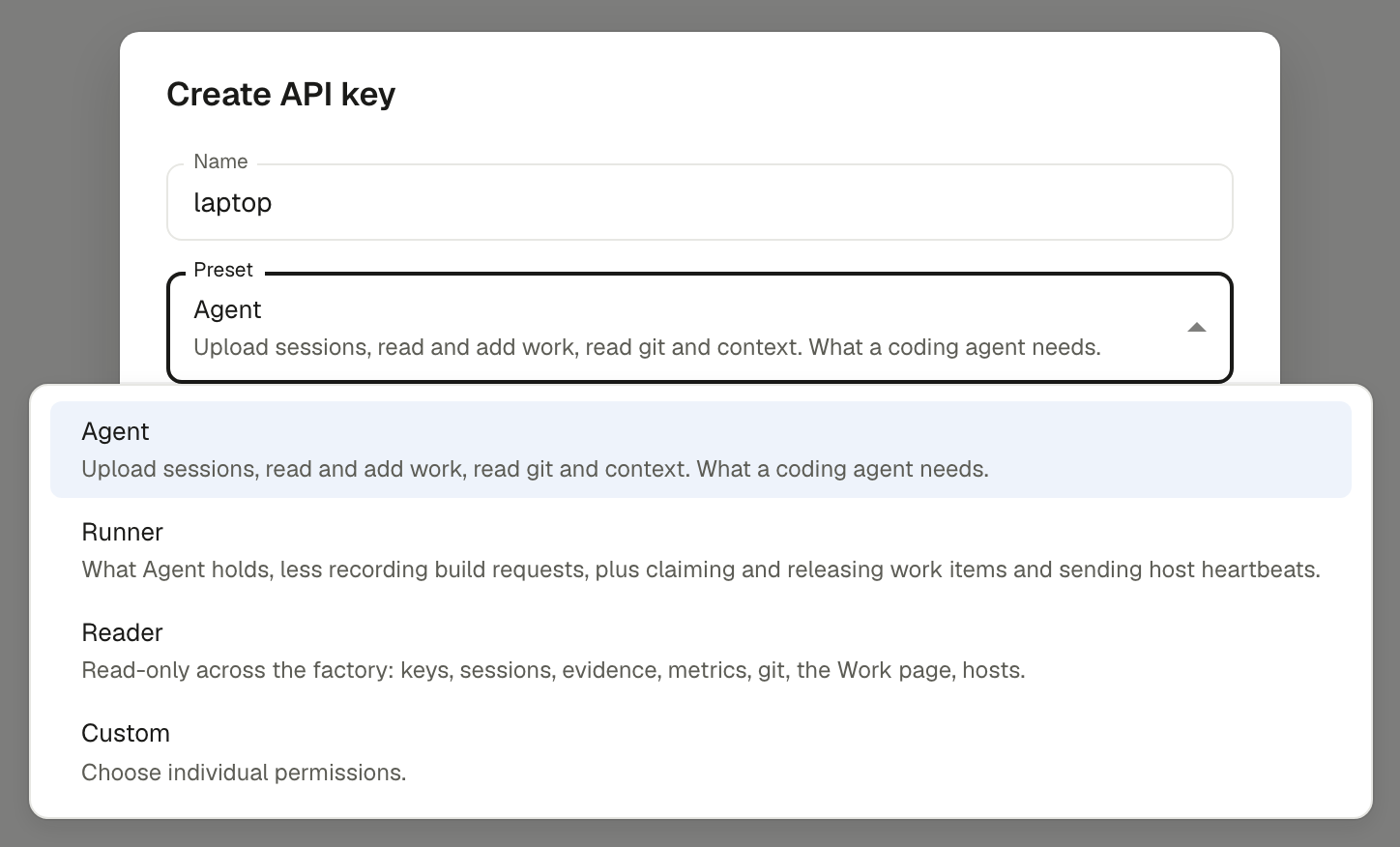The width and height of the screenshot is (1400, 847).
Task: Pick the Reader preset option
Action: pos(700,651)
